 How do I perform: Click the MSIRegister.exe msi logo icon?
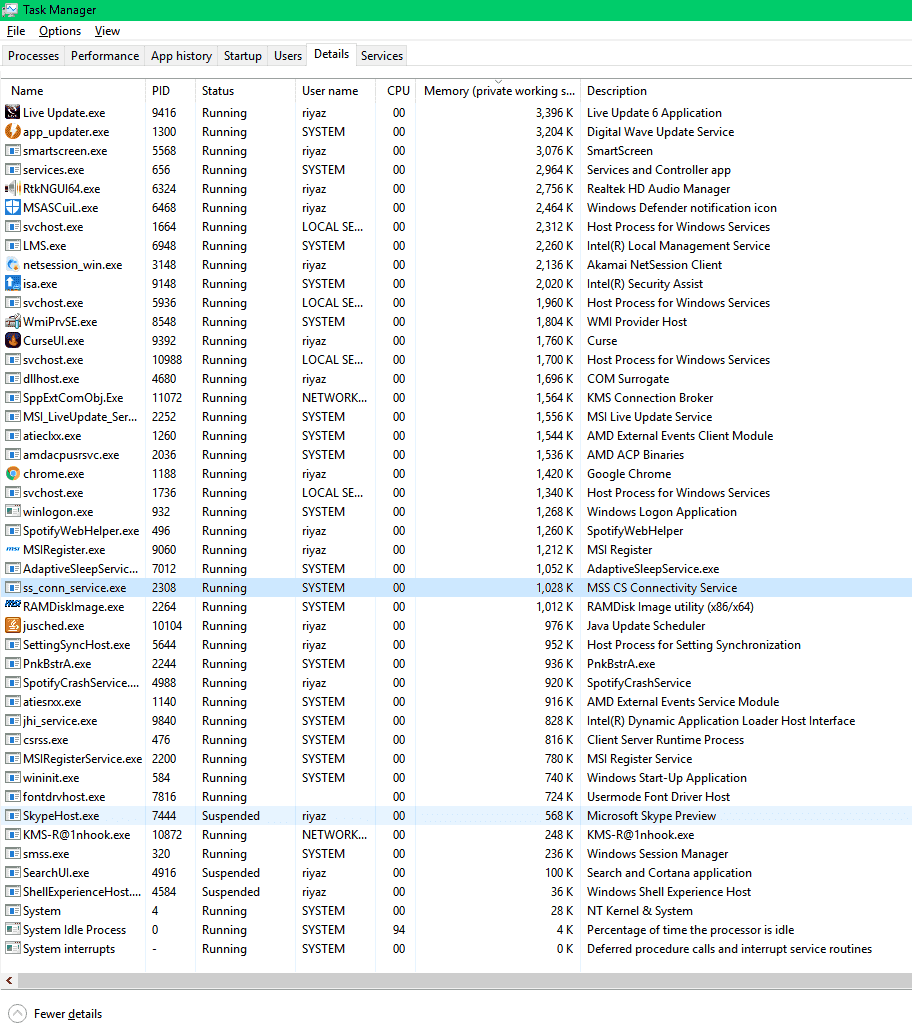(x=13, y=549)
